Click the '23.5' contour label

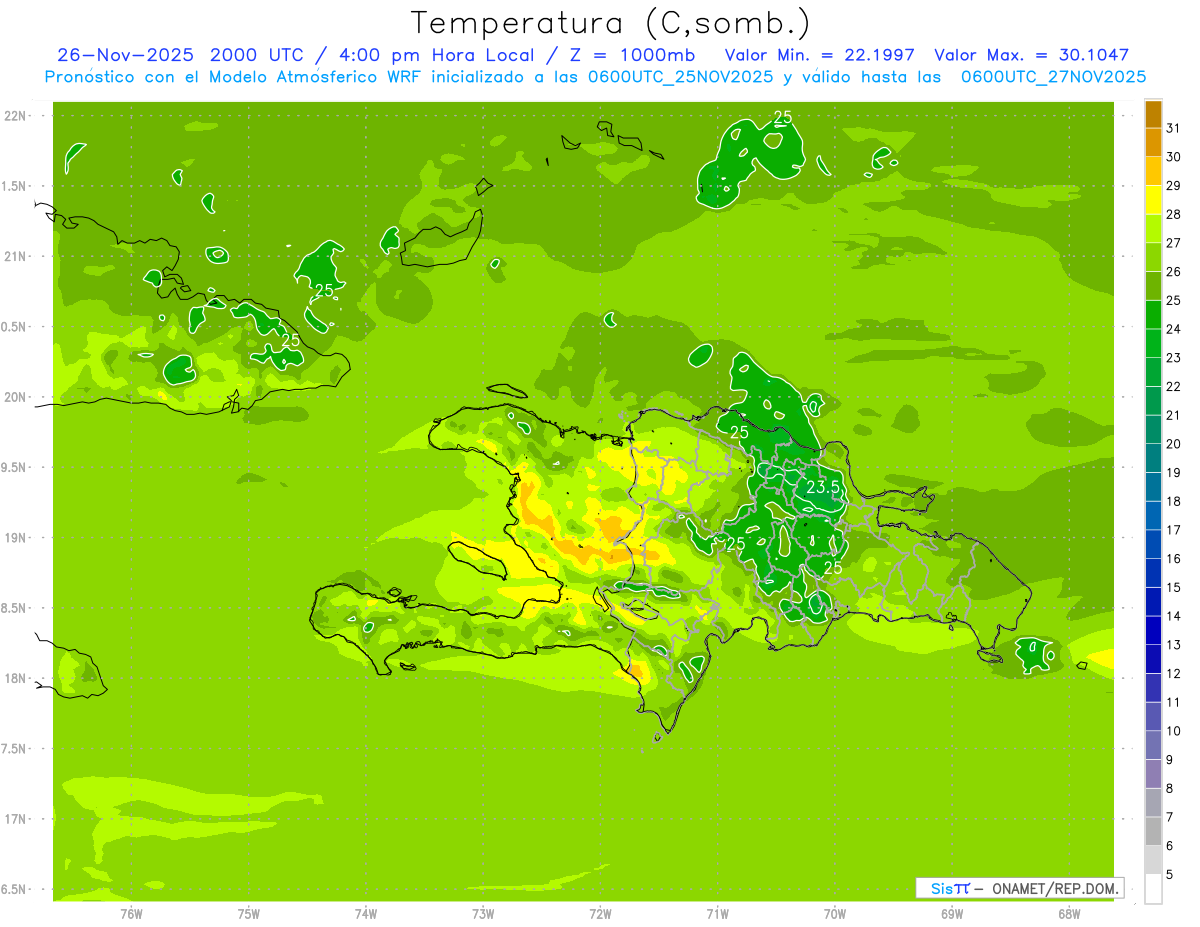(822, 488)
